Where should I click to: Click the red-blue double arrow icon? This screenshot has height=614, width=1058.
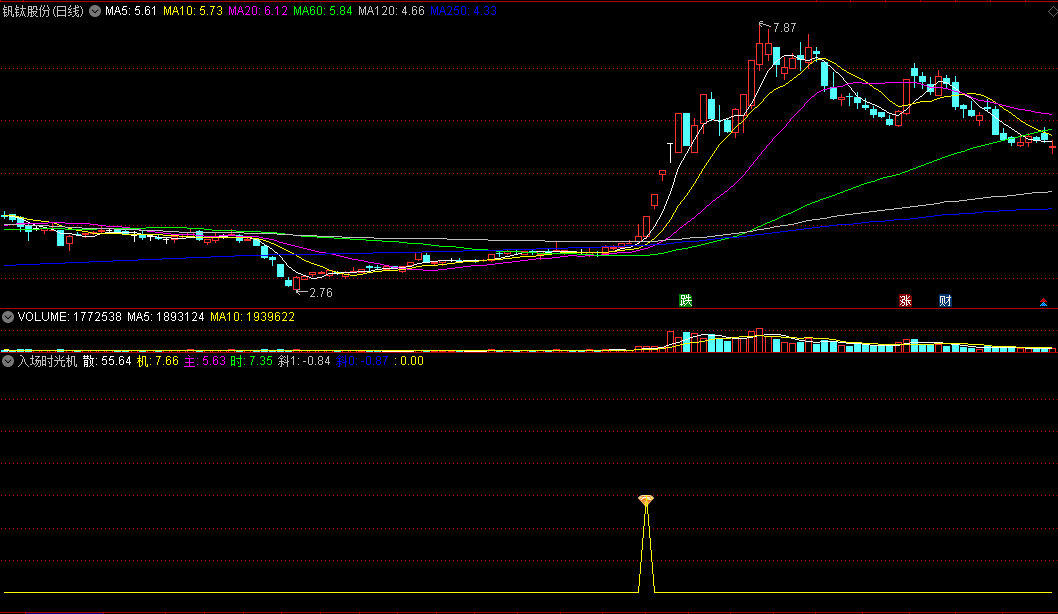click(1043, 302)
